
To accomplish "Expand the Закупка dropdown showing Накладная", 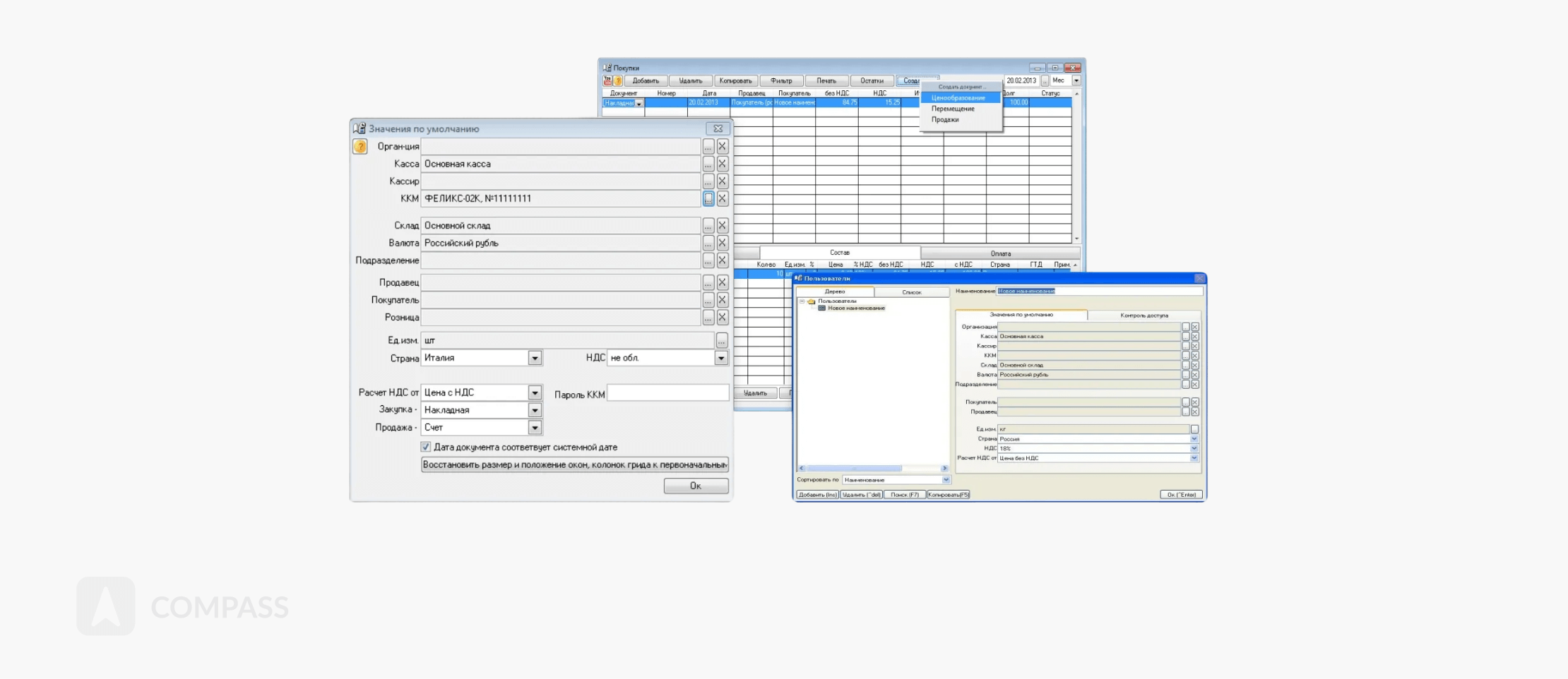I will pyautogui.click(x=535, y=410).
